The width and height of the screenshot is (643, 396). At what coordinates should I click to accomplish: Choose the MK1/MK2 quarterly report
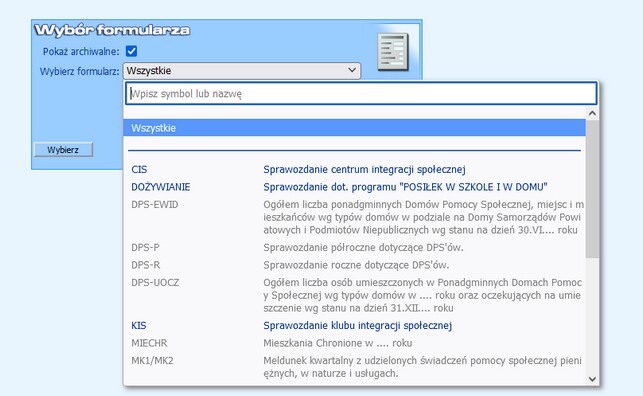pos(354,367)
